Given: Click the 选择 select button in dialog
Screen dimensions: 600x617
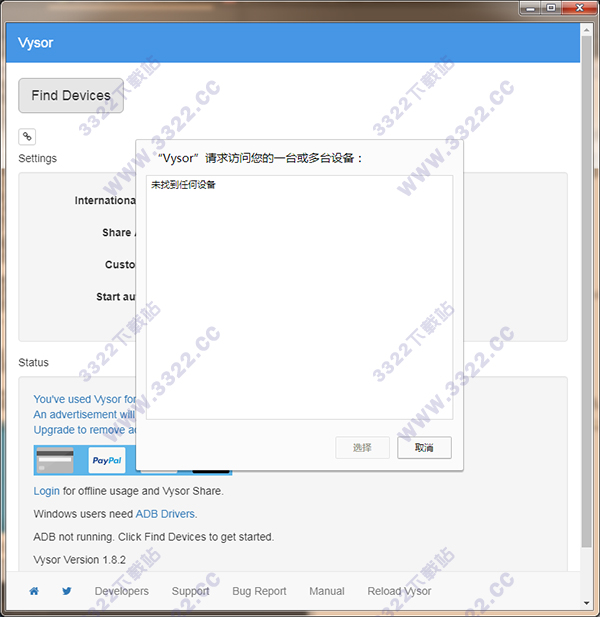Looking at the screenshot, I should [x=362, y=447].
